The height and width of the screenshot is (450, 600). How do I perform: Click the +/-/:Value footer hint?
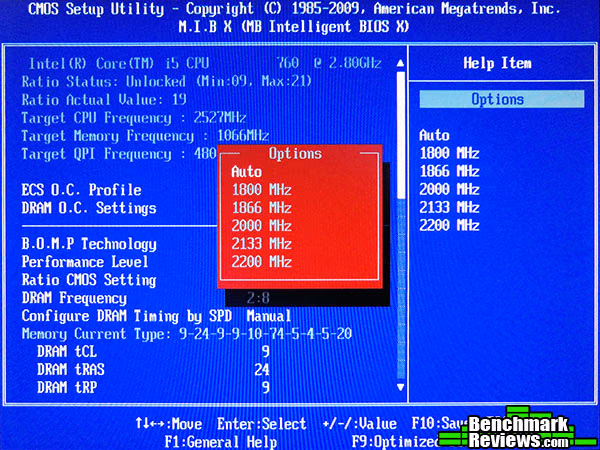359,424
